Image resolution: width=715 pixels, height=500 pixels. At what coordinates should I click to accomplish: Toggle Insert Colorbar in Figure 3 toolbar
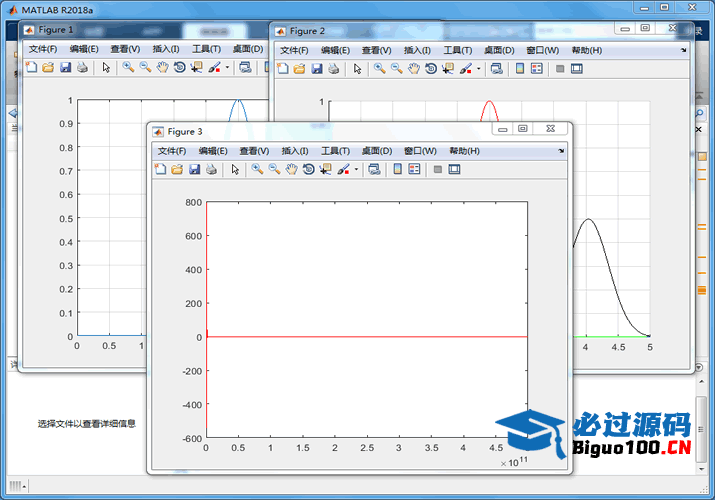coord(398,170)
